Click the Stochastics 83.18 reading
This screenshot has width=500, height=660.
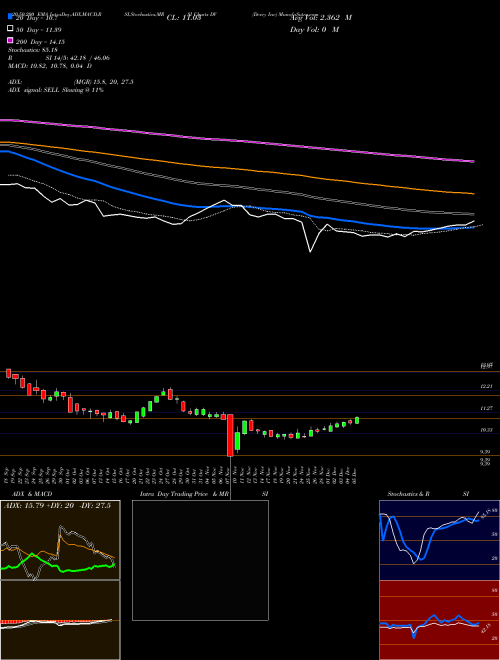click(33, 50)
